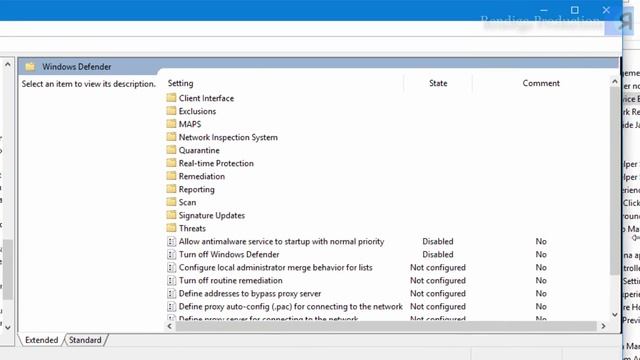Viewport: 640px width, 360px height.
Task: Click the horizontal scroll left arrow
Action: pyautogui.click(x=170, y=326)
